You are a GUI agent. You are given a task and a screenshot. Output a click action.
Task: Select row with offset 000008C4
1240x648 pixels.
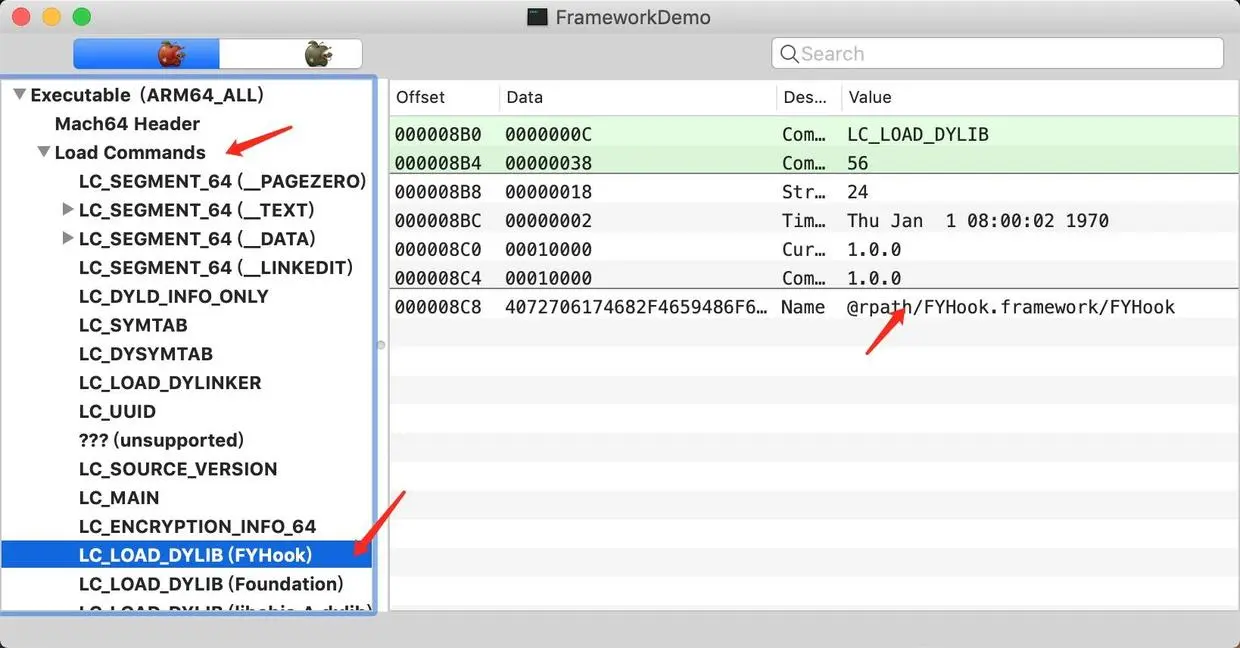point(814,278)
